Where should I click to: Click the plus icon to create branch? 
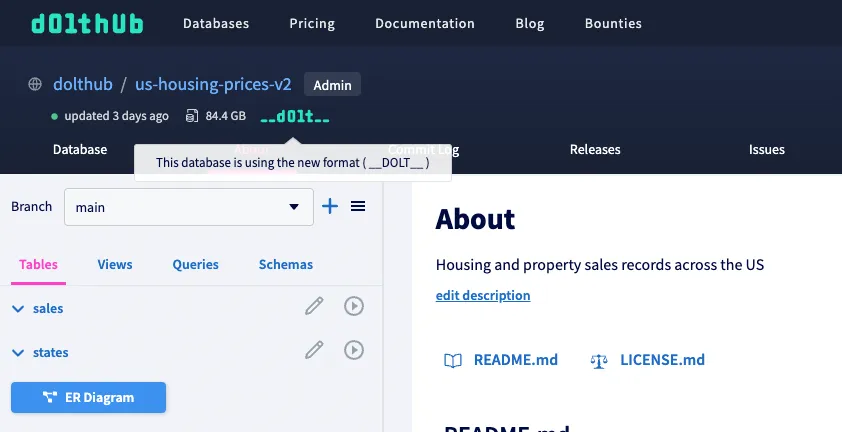[x=330, y=206]
